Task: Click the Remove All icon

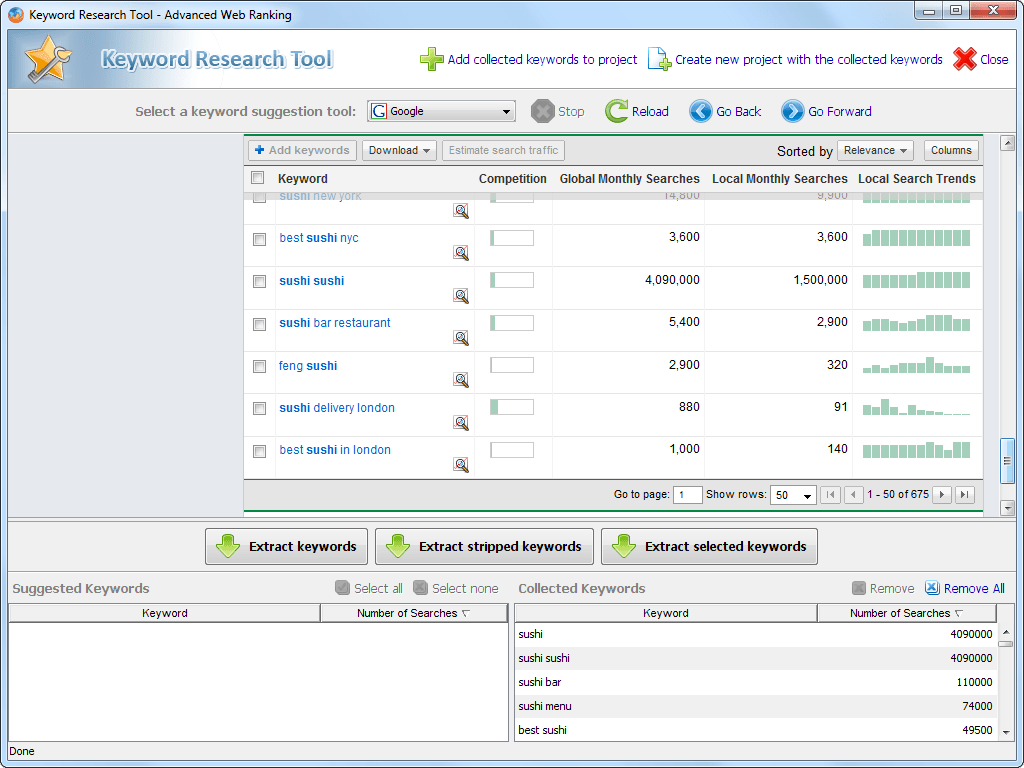Action: click(x=932, y=588)
